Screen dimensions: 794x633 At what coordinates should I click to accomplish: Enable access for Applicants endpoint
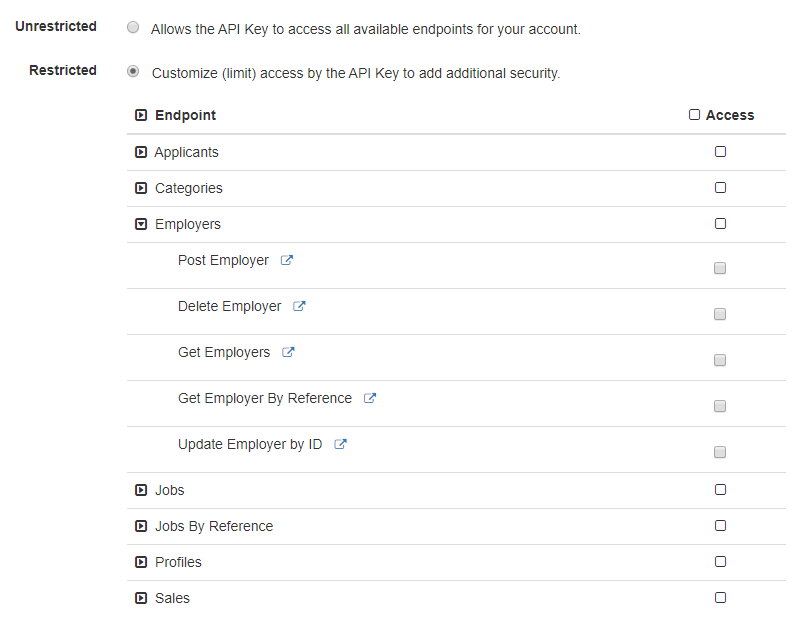[720, 152]
